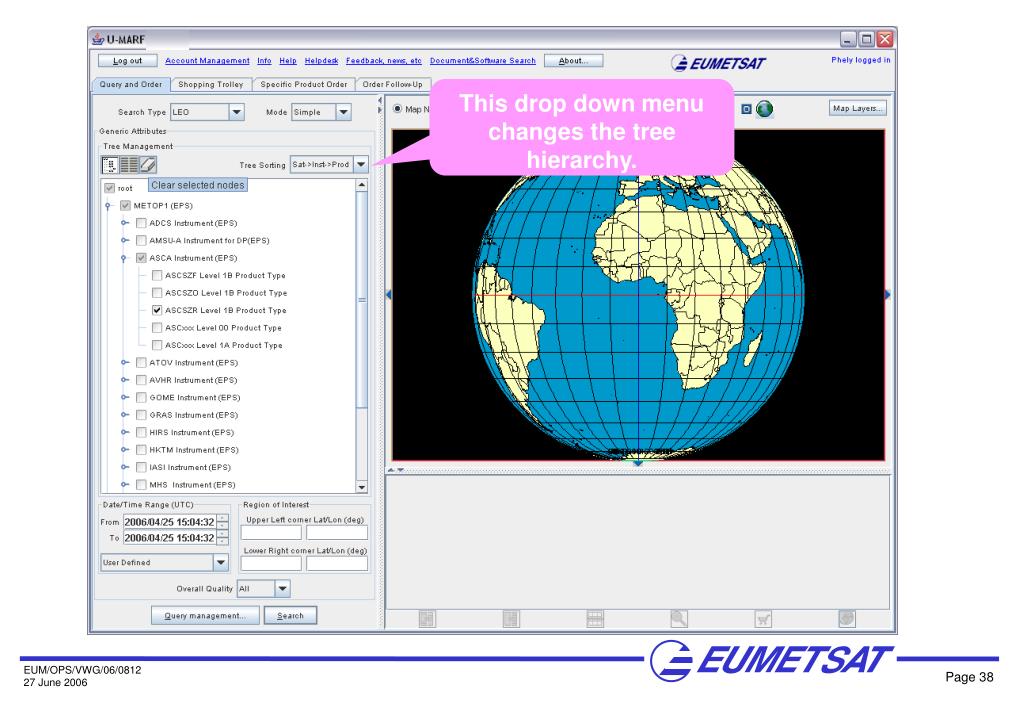
Task: Open the Overall Quality All dropdown
Action: (282, 589)
